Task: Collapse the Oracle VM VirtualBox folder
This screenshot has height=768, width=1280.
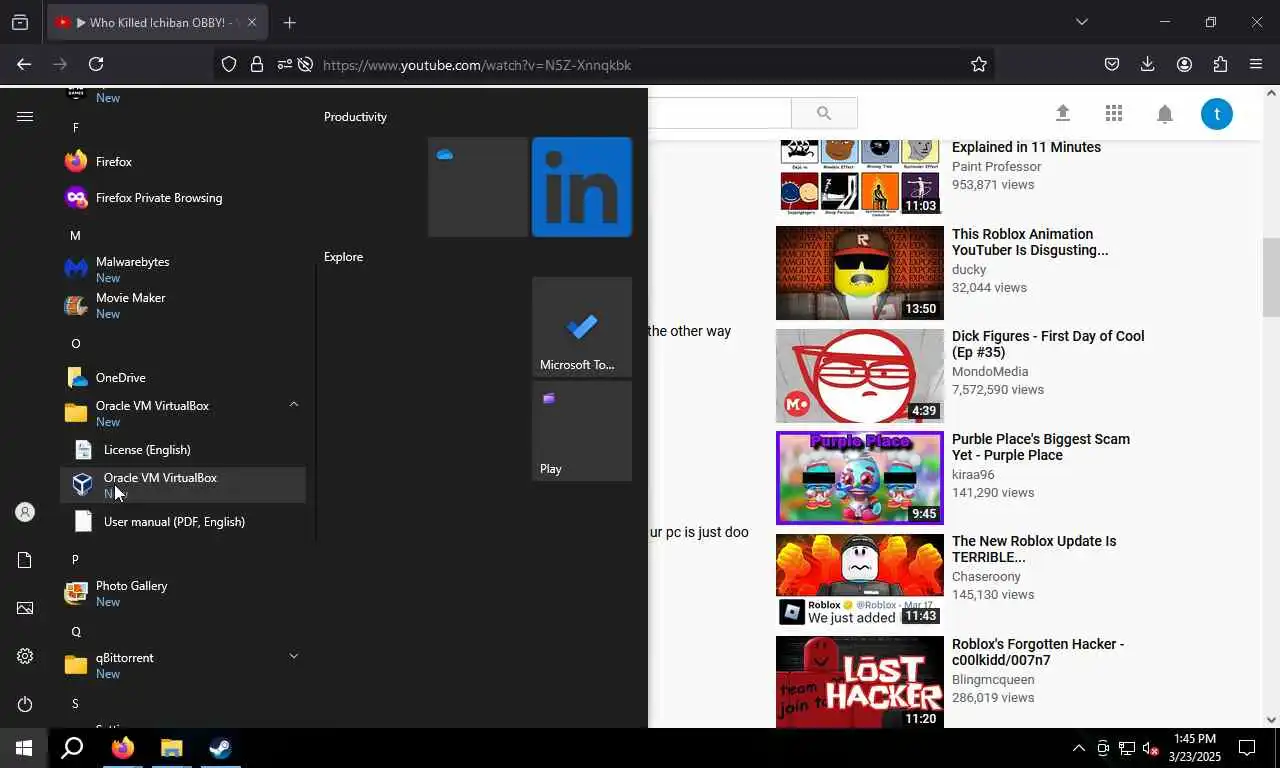Action: coord(294,405)
